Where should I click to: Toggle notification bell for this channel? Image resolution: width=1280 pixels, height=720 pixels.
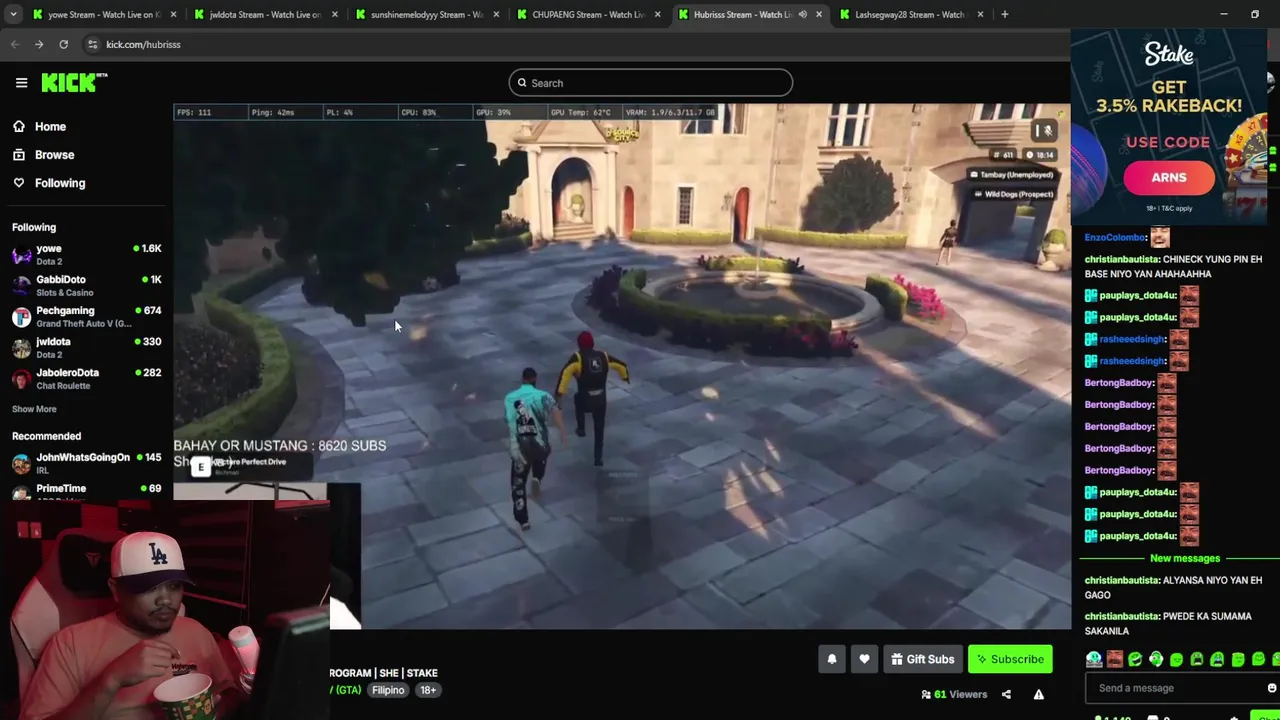click(x=831, y=659)
